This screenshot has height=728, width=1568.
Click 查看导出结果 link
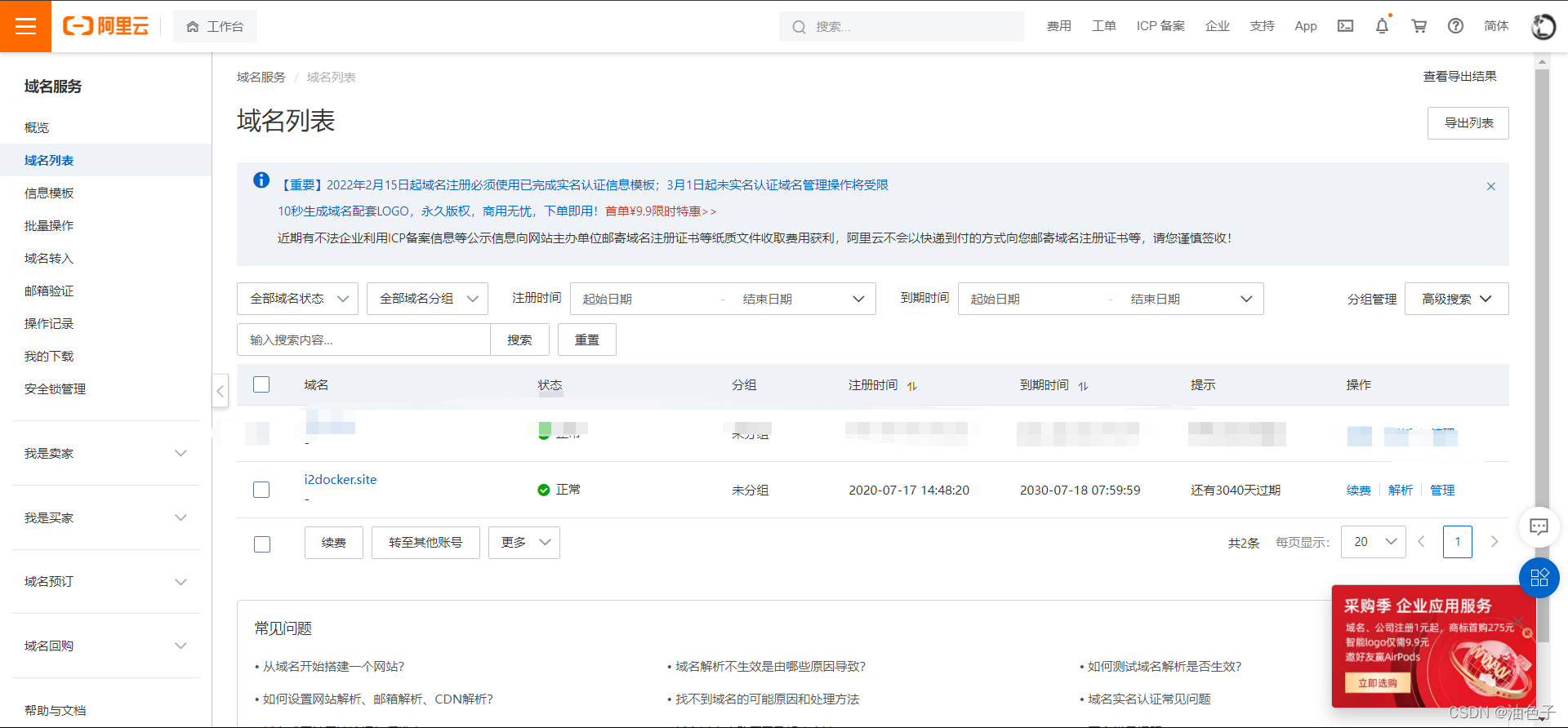click(1459, 76)
